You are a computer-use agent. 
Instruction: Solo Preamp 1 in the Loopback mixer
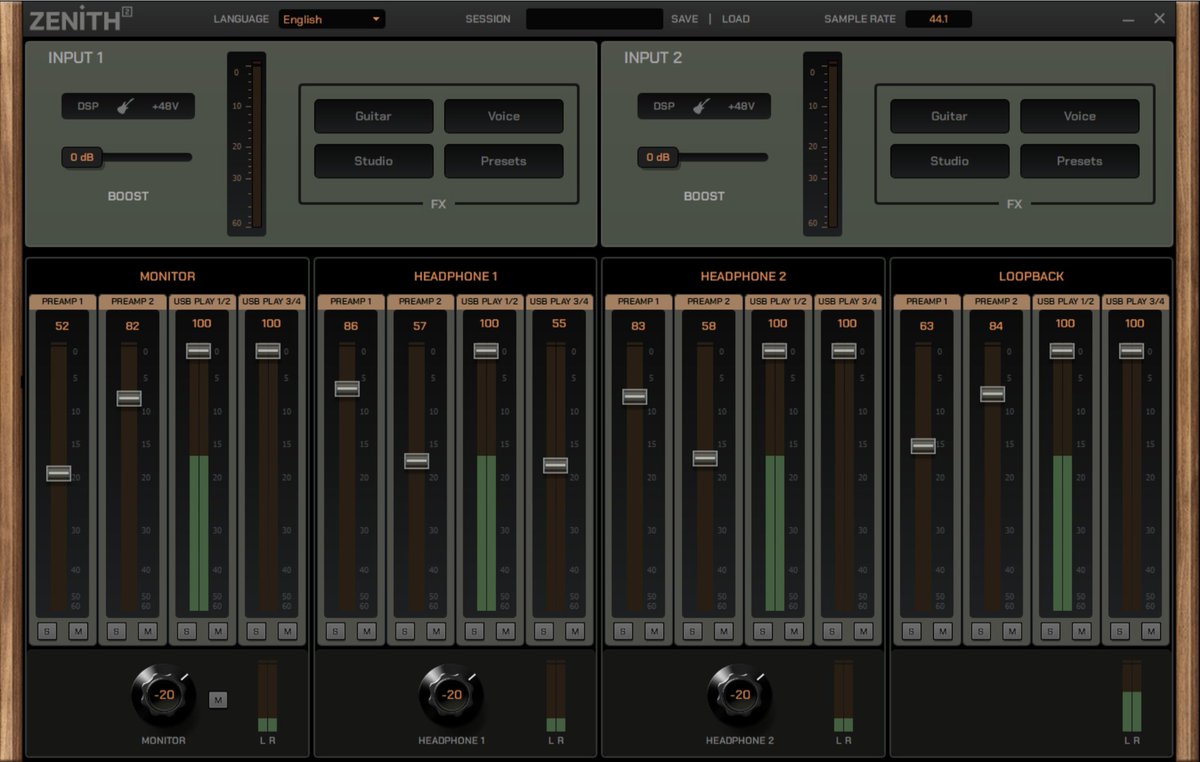coord(911,631)
